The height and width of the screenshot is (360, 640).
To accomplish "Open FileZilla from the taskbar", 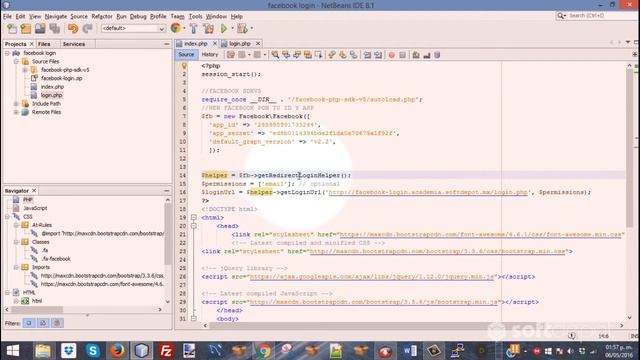I will [166, 351].
